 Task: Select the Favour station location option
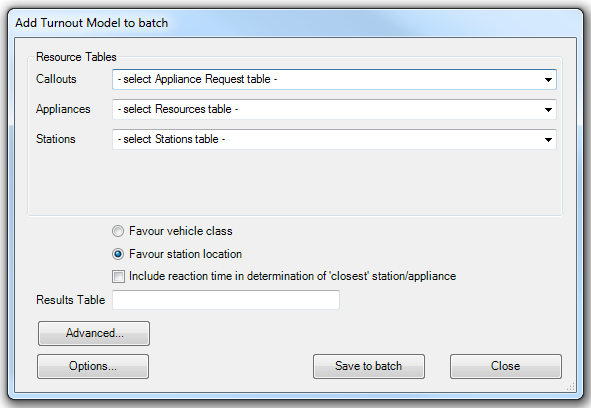click(x=118, y=254)
